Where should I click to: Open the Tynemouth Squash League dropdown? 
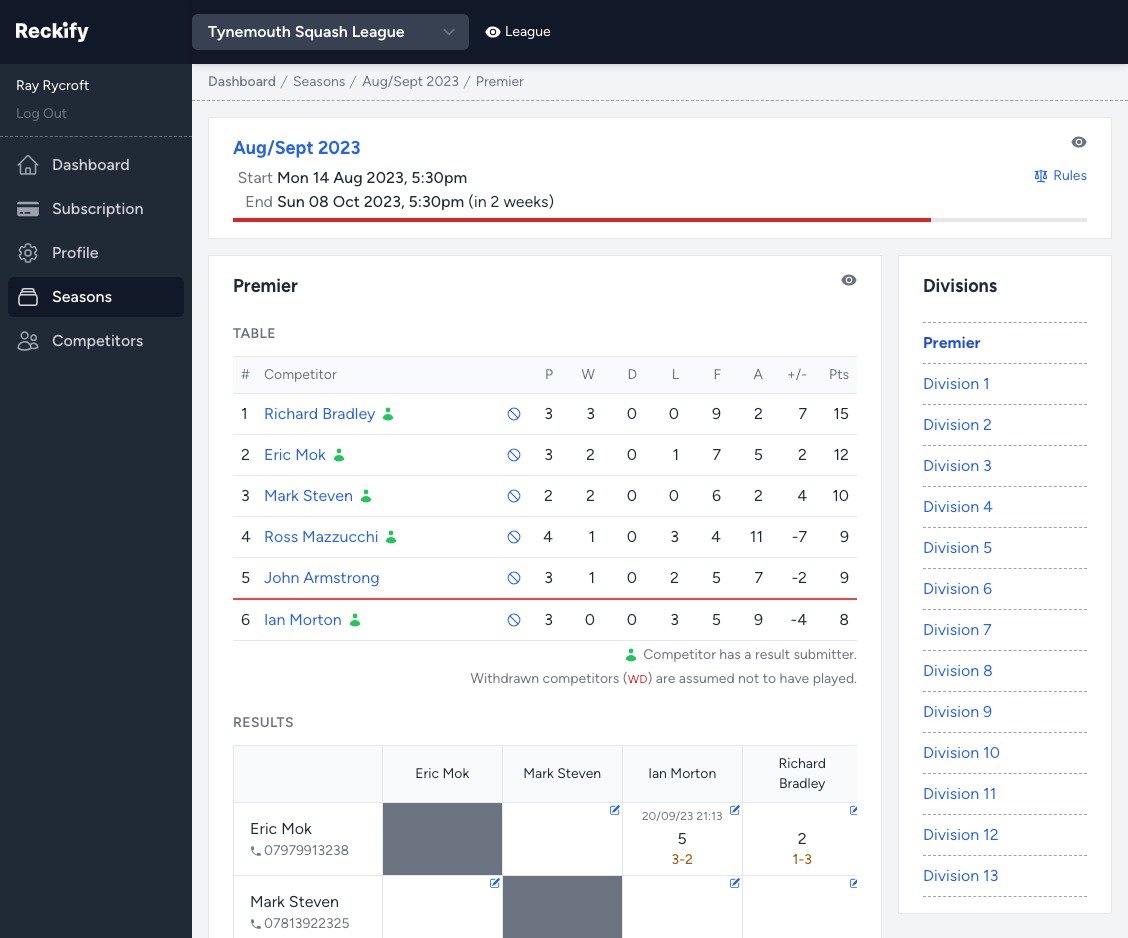coord(330,32)
